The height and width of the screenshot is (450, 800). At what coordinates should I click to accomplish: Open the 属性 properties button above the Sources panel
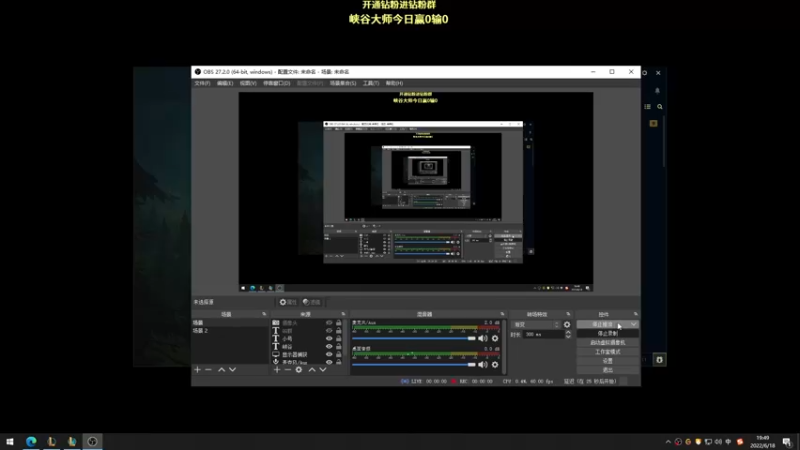[288, 302]
